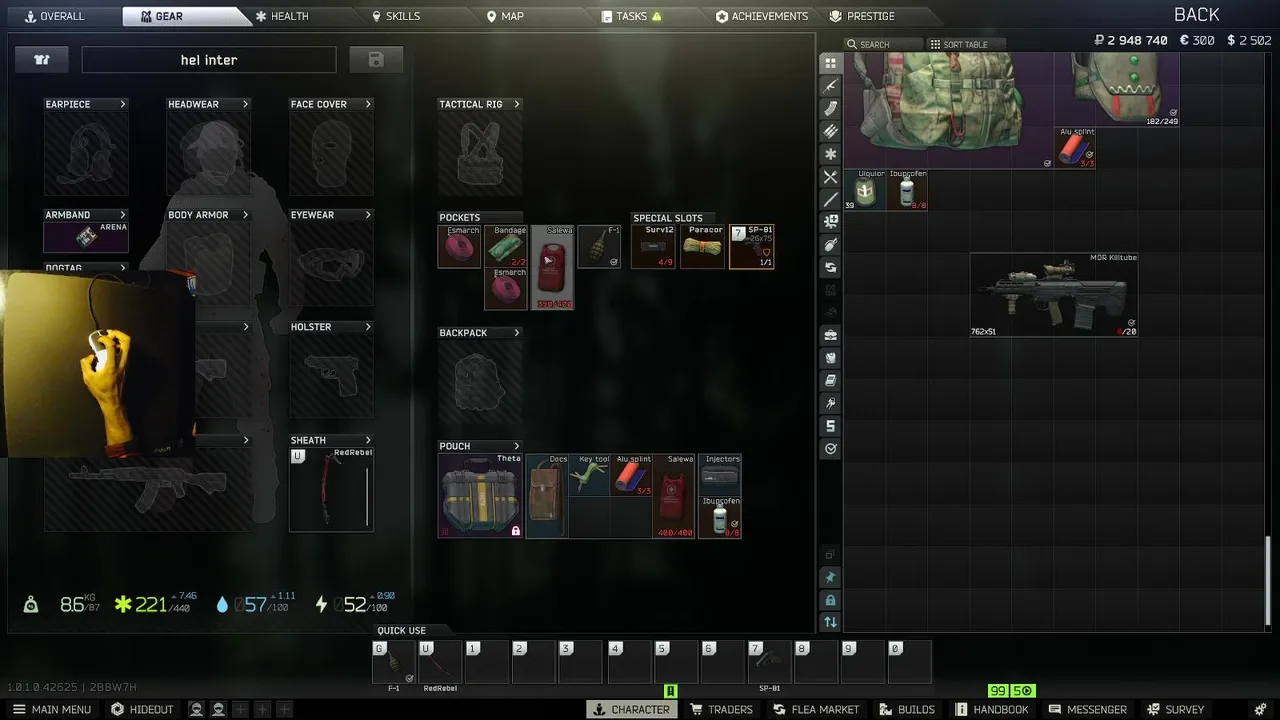Open the Builds screen
The image size is (1280, 720).
click(x=907, y=709)
